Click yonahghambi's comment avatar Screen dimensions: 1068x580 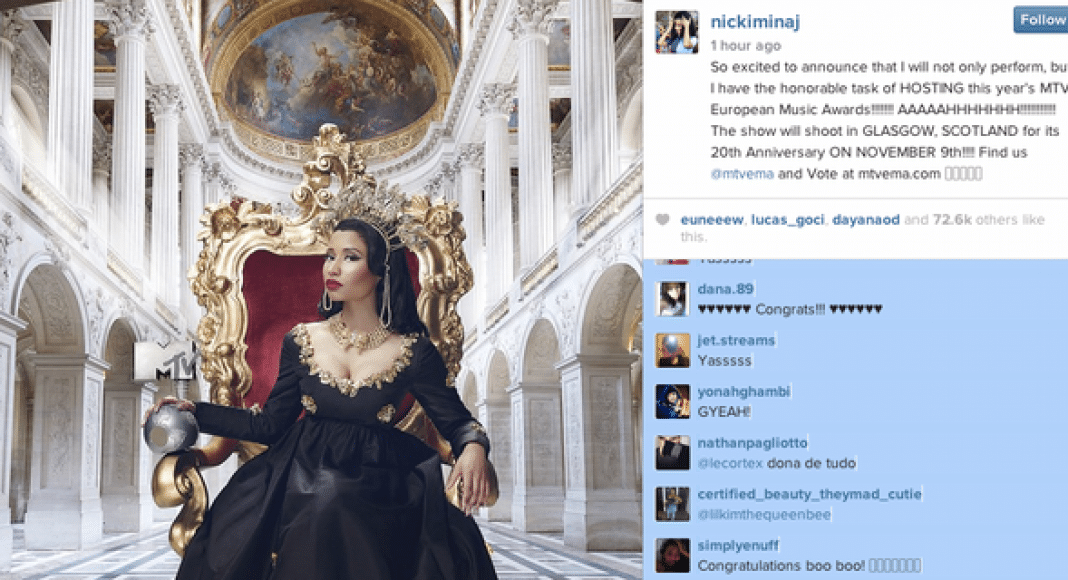(672, 402)
